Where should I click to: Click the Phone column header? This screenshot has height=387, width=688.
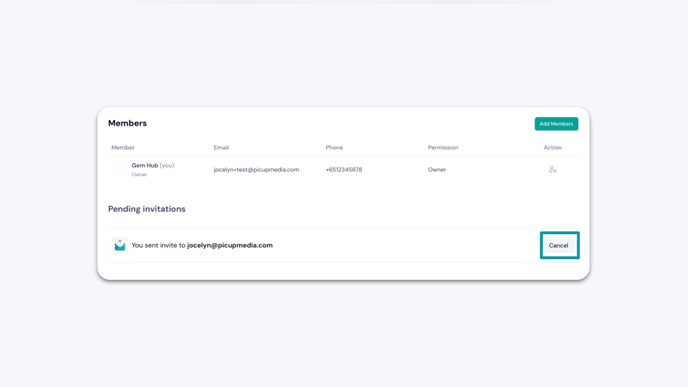[x=334, y=147]
